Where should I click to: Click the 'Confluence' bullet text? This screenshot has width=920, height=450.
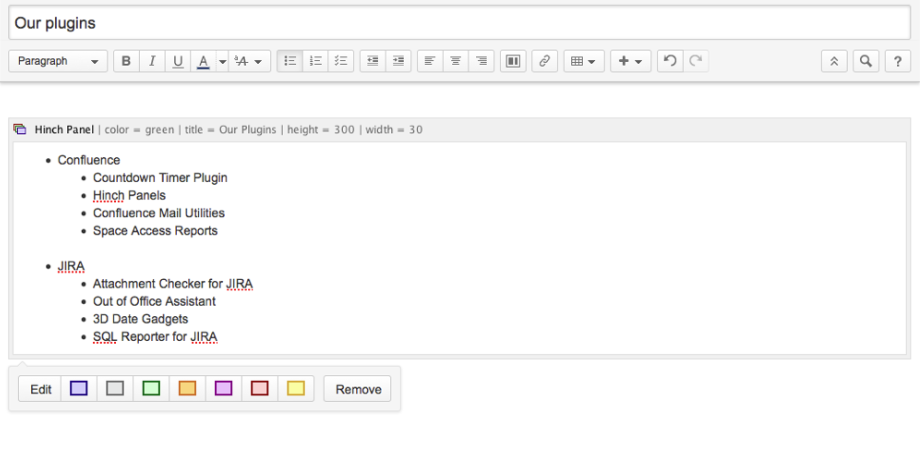click(89, 160)
